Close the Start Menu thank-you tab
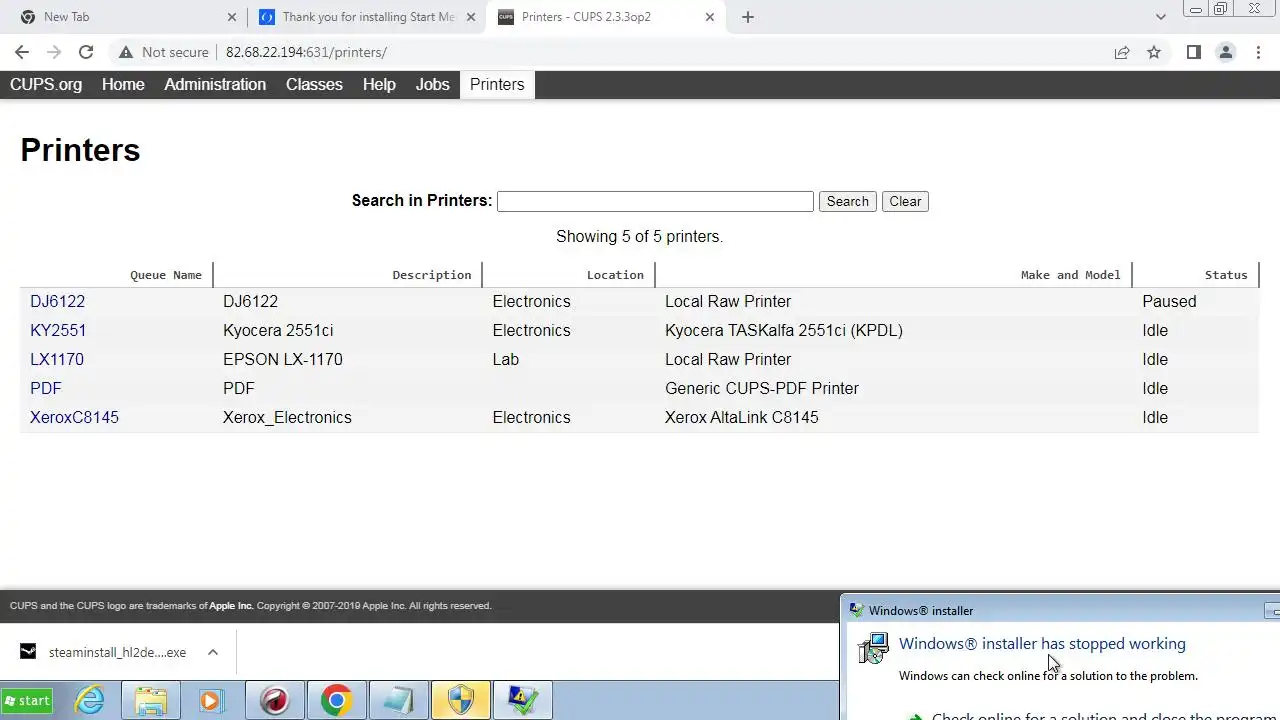 471,17
